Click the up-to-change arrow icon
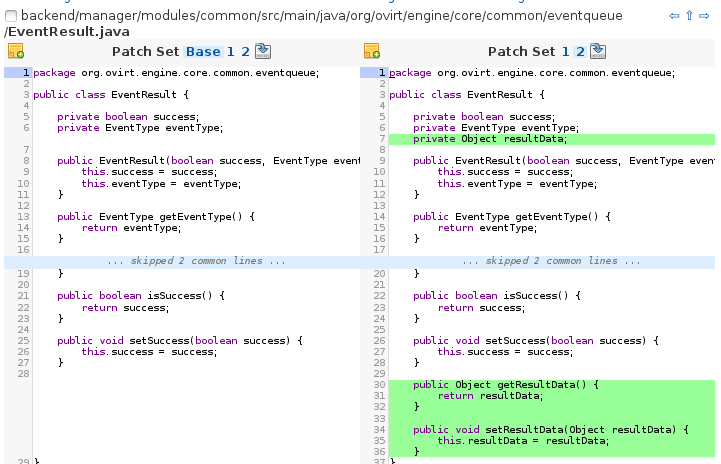The height and width of the screenshot is (464, 721). 690,17
